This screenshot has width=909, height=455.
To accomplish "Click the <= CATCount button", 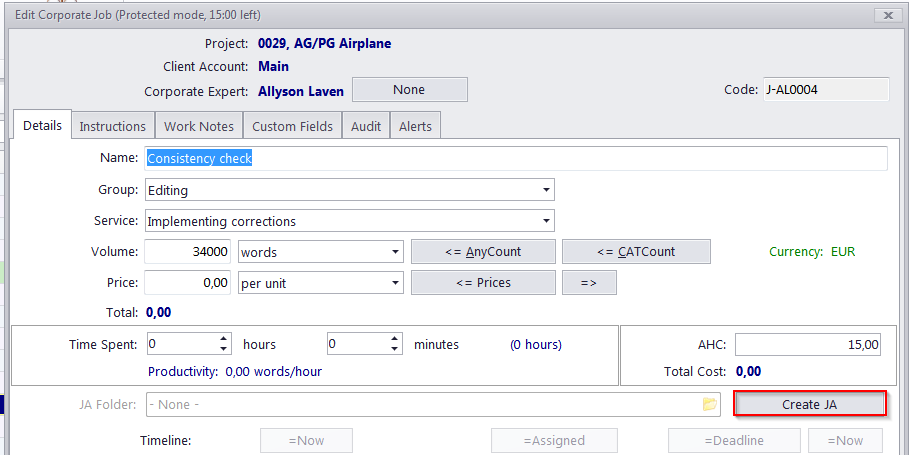I will pyautogui.click(x=636, y=252).
